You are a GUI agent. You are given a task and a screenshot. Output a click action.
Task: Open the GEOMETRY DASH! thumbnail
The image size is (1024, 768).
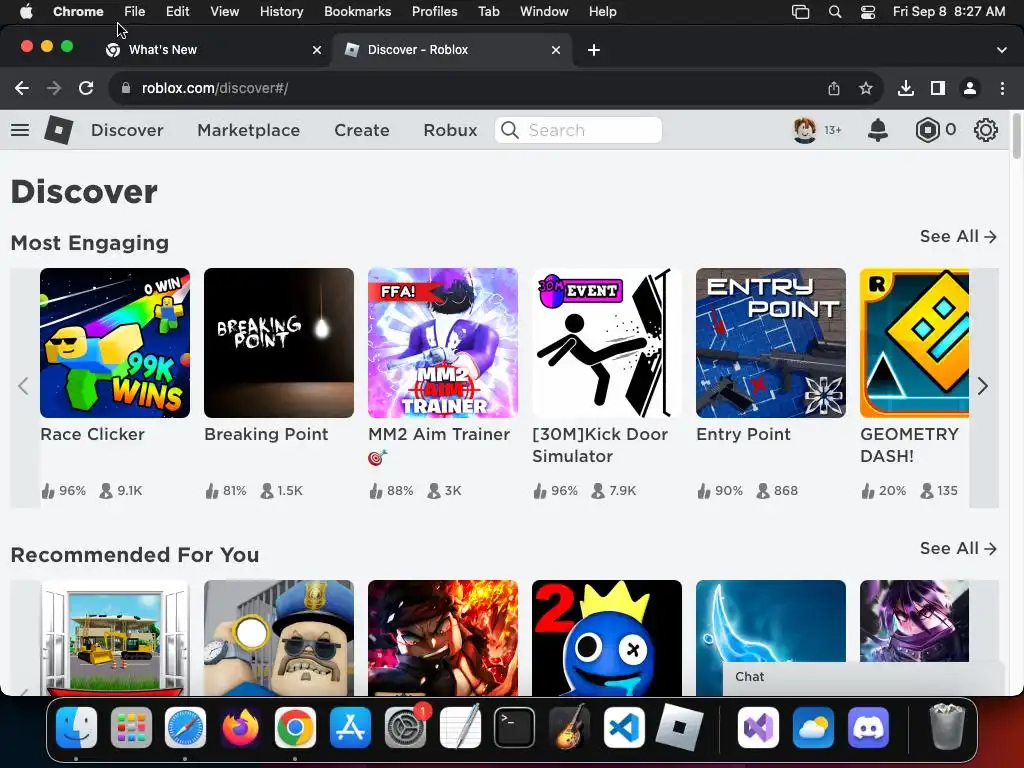[914, 343]
